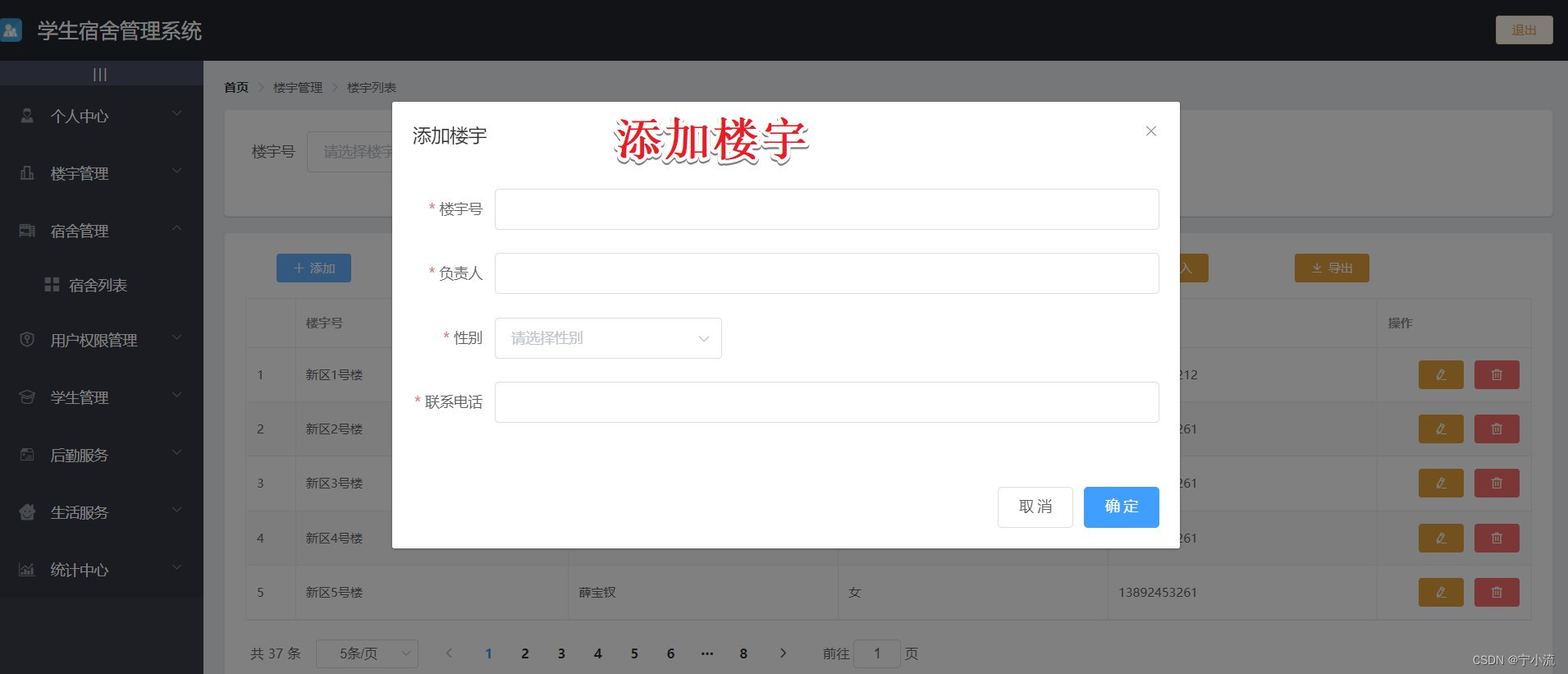
Task: Go to previous page with left arrow
Action: pos(449,653)
